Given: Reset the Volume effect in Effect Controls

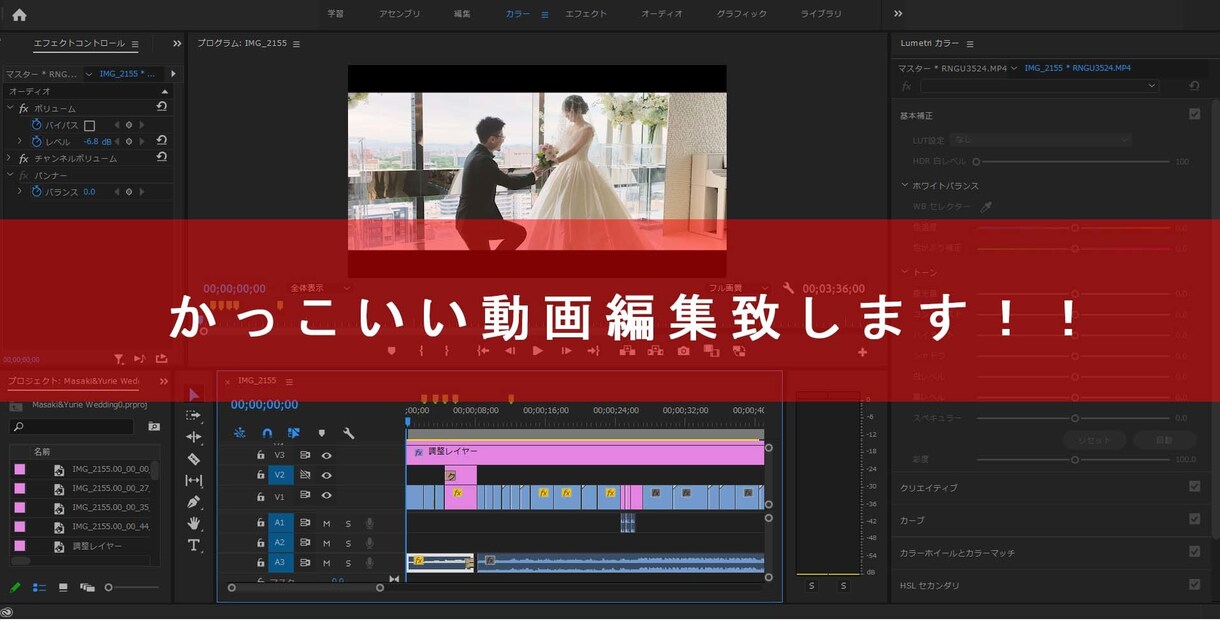Looking at the screenshot, I should (162, 106).
